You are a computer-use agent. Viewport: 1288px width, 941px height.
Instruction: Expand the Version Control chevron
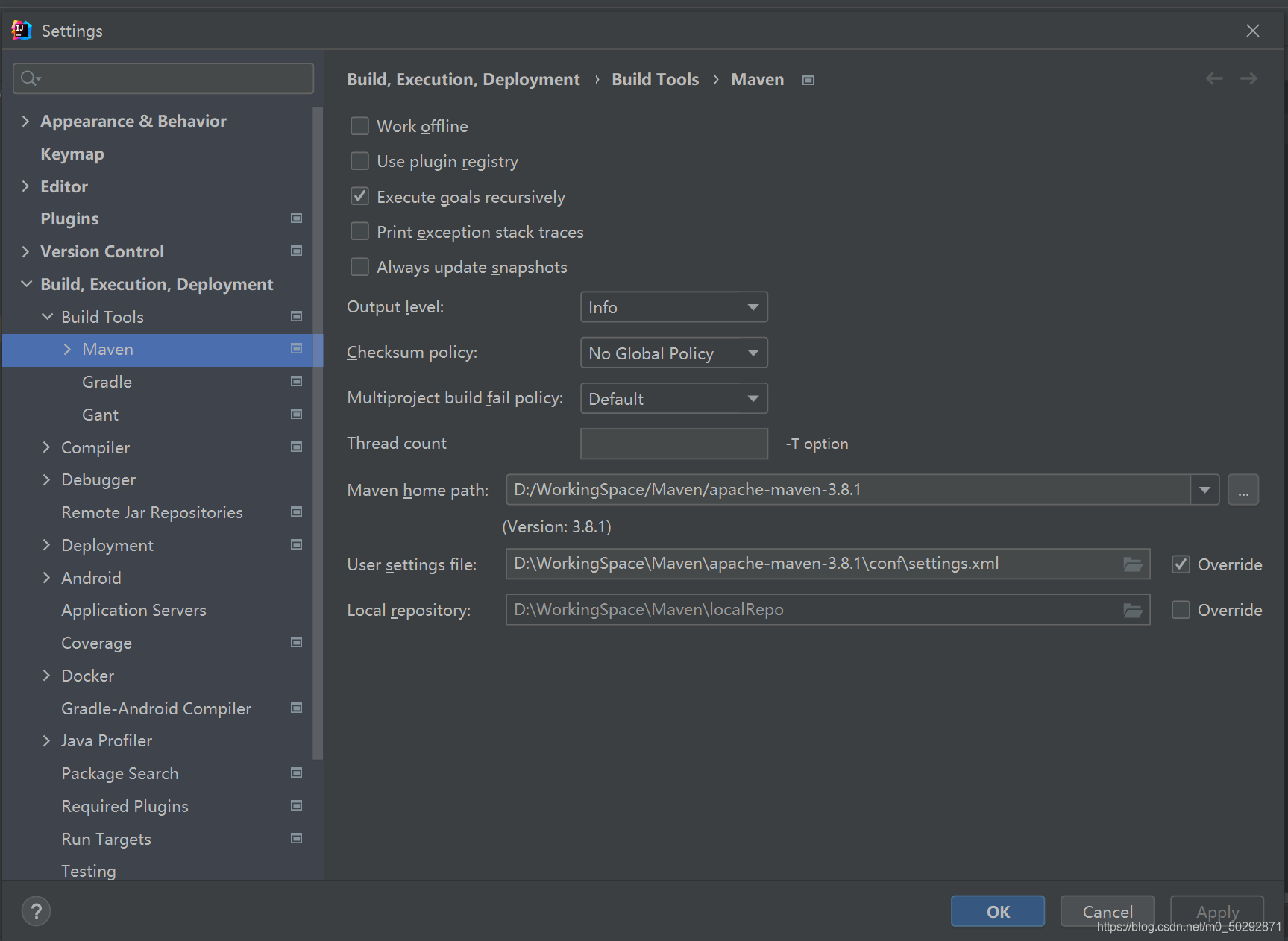[x=25, y=251]
